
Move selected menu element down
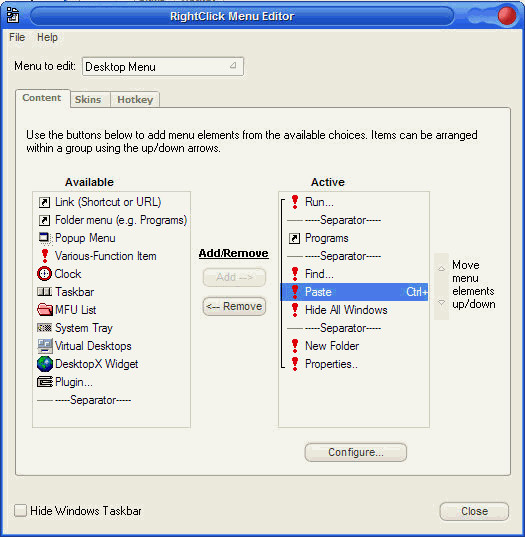[x=441, y=303]
